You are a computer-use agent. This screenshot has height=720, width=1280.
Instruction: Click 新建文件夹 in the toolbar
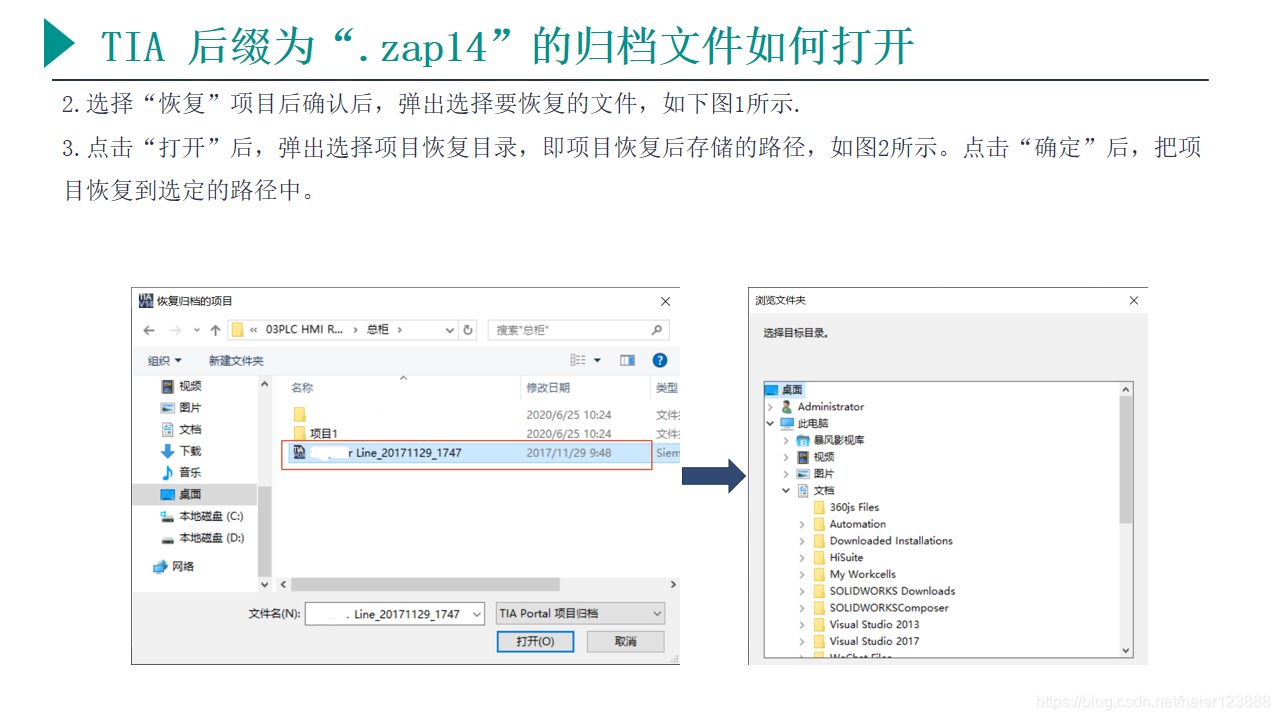[x=236, y=361]
